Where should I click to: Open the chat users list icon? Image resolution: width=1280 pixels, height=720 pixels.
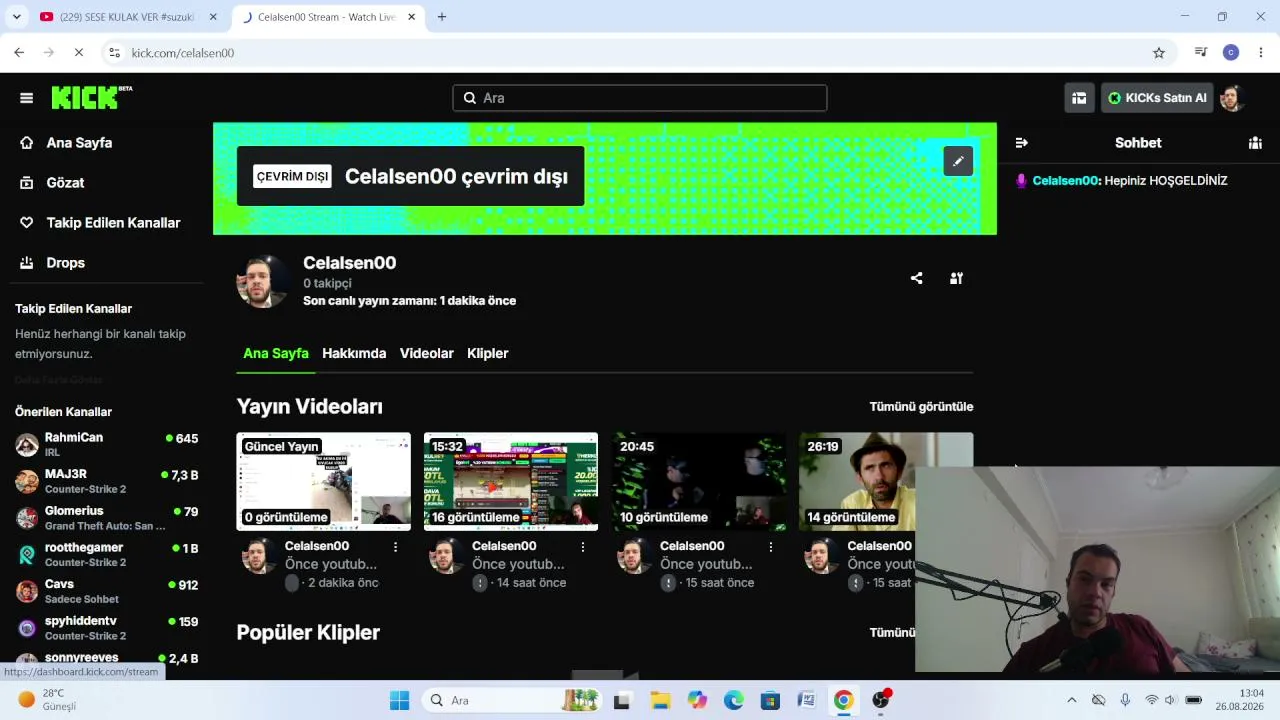[1255, 143]
